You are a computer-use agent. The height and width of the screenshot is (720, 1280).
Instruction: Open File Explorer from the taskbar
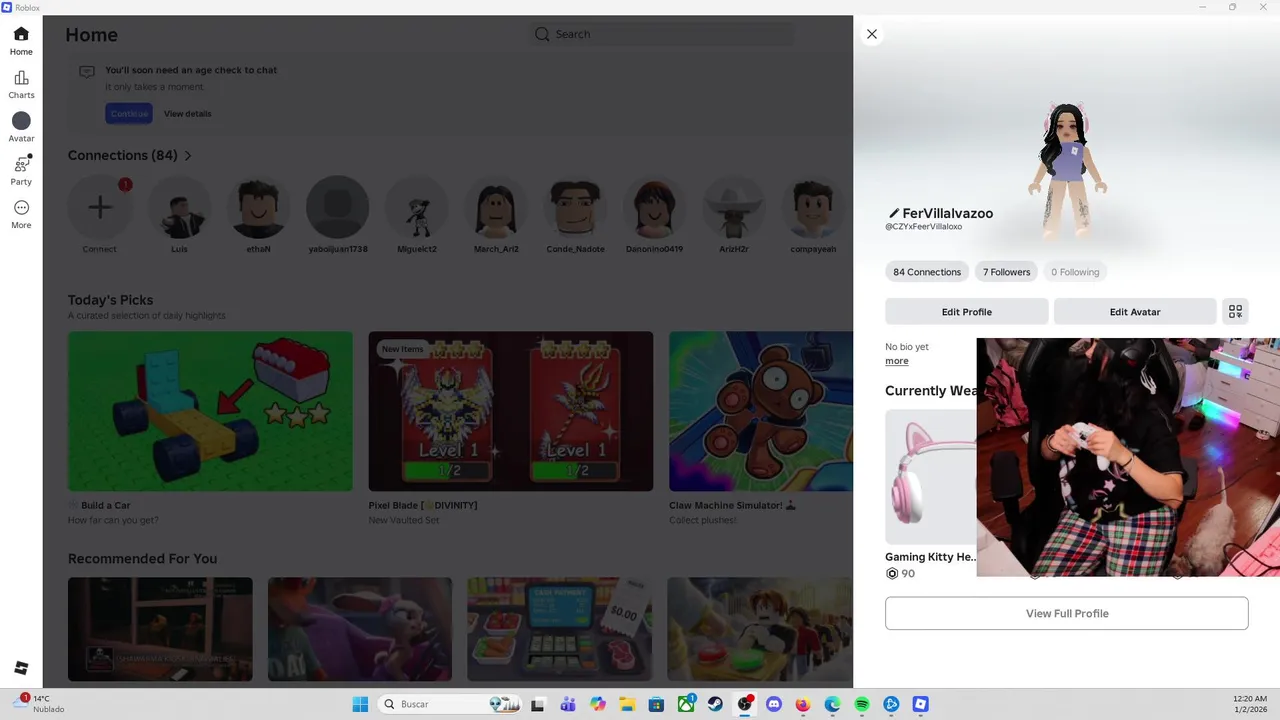click(627, 704)
